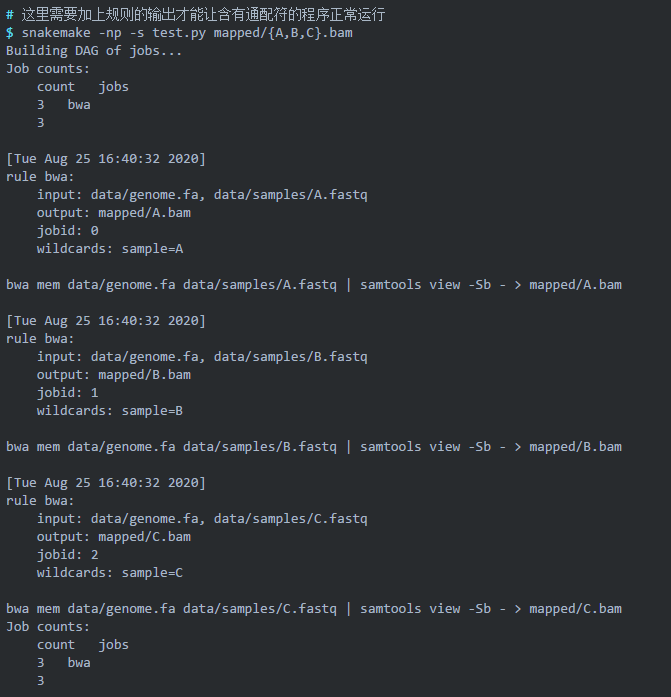Image resolution: width=671 pixels, height=697 pixels.
Task: Click the Chinese comment line at top
Action: 195,15
